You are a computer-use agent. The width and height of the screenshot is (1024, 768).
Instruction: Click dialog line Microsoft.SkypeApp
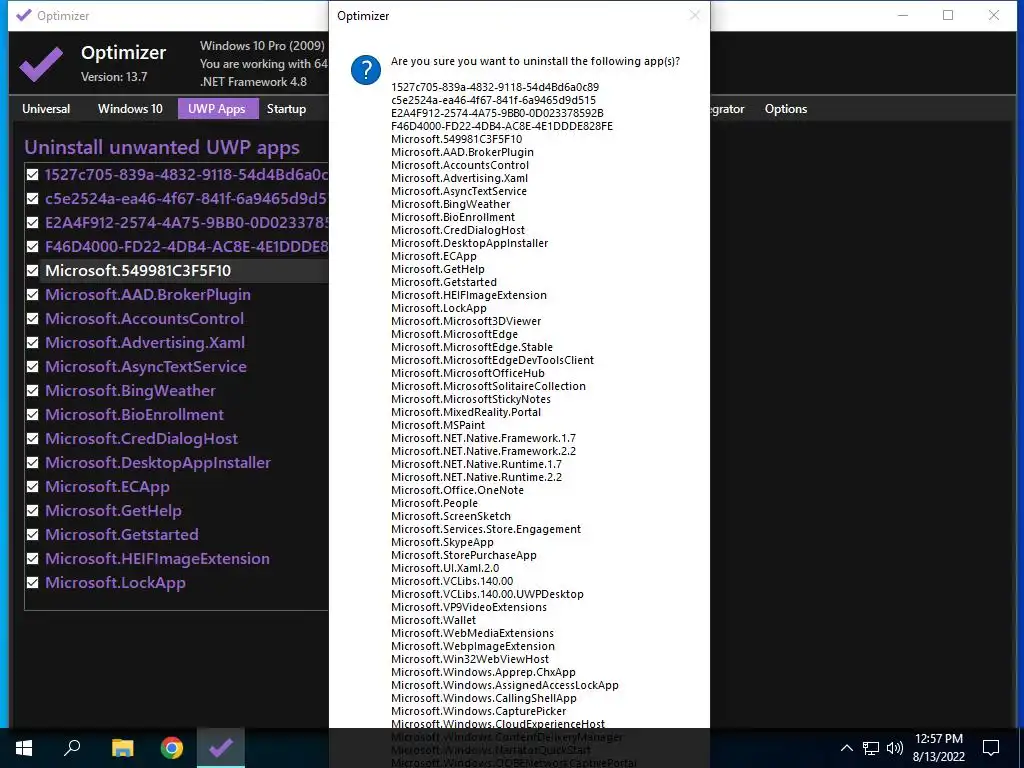tap(442, 542)
